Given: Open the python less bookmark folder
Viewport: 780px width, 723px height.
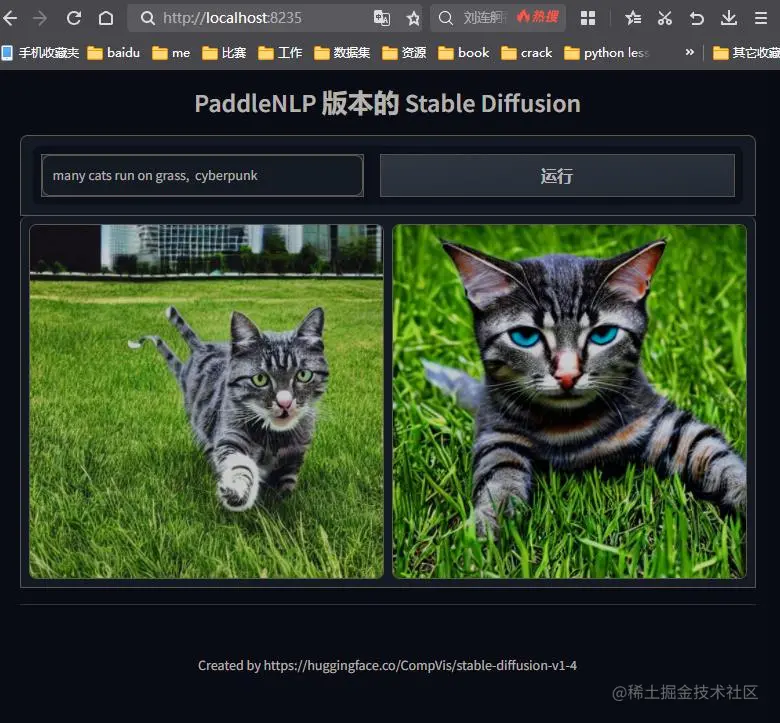Looking at the screenshot, I should [x=606, y=53].
